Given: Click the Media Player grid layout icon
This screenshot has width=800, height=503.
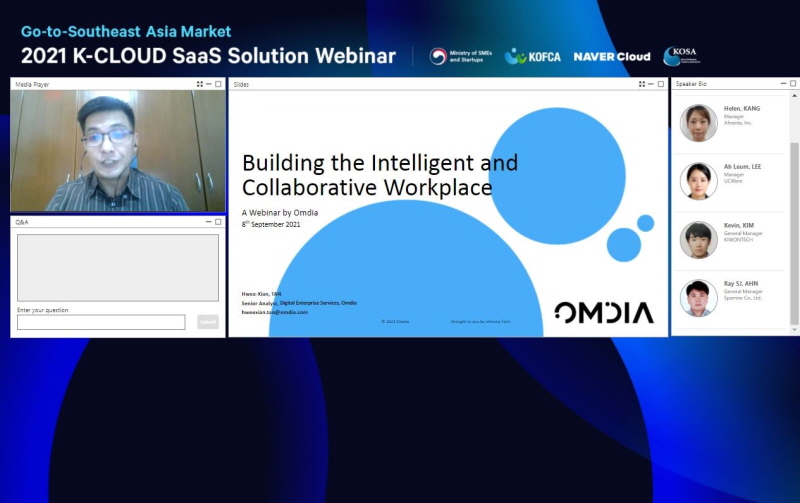Looking at the screenshot, I should click(200, 84).
